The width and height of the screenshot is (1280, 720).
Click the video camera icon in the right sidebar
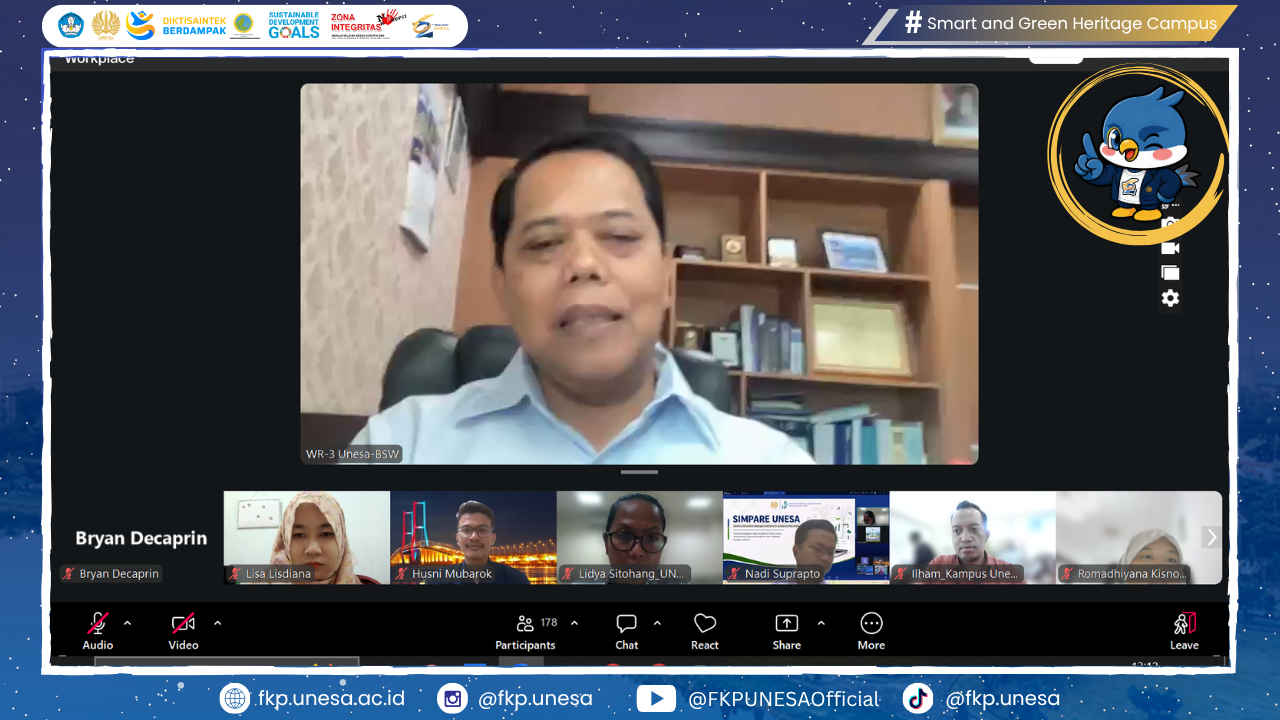[1170, 248]
